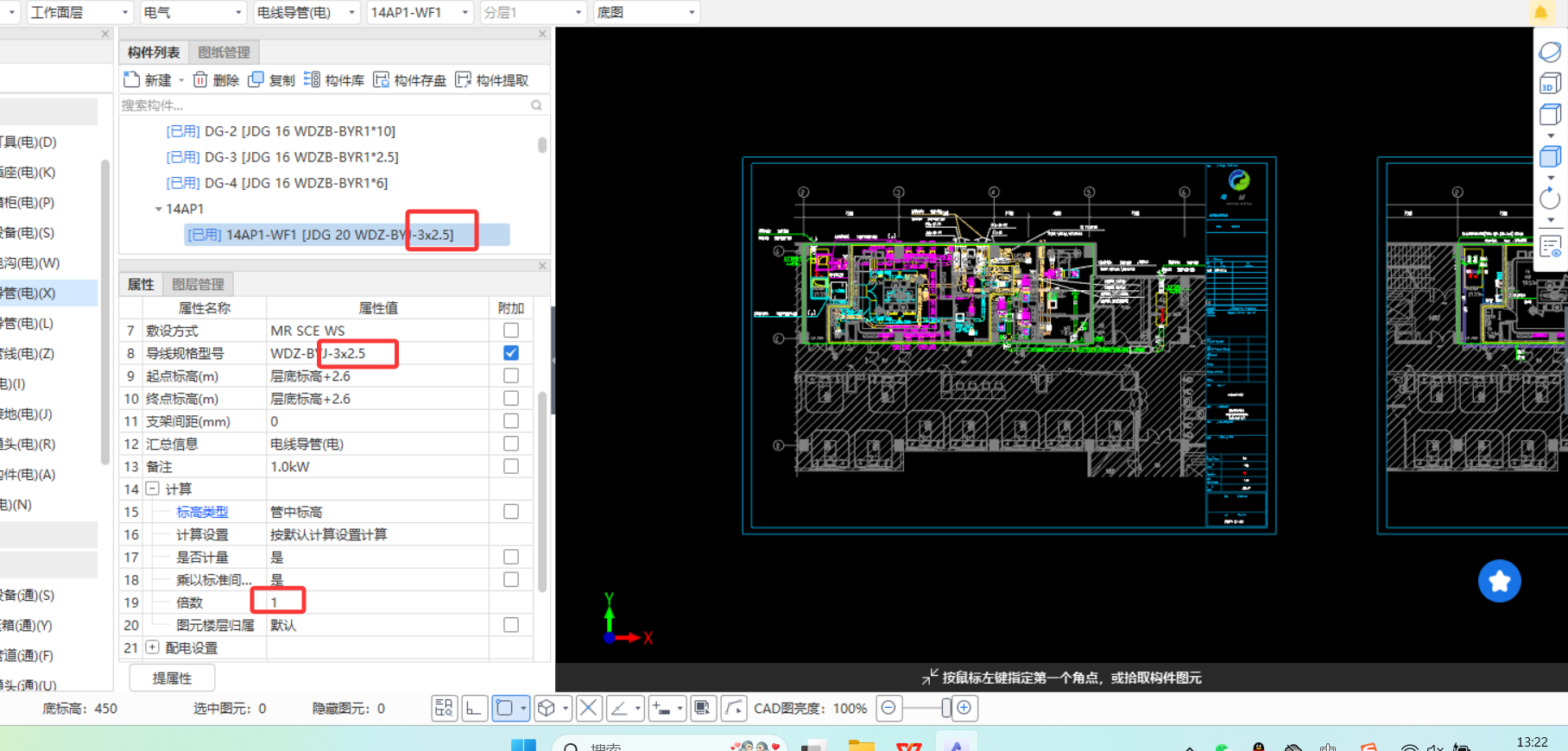The image size is (1568, 751).
Task: Decrease CAD brightness with minus button
Action: [x=888, y=708]
